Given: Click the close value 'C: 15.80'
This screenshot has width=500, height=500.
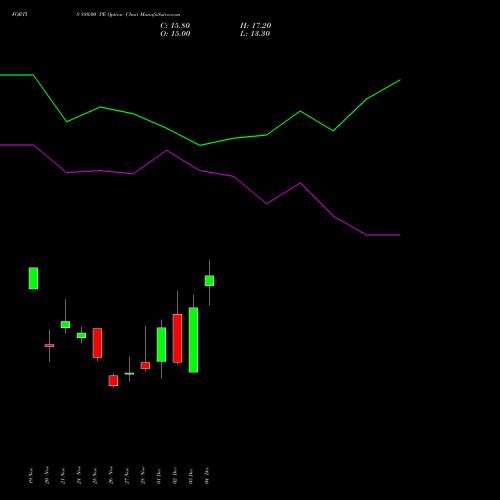Looking at the screenshot, I should coord(175,26).
